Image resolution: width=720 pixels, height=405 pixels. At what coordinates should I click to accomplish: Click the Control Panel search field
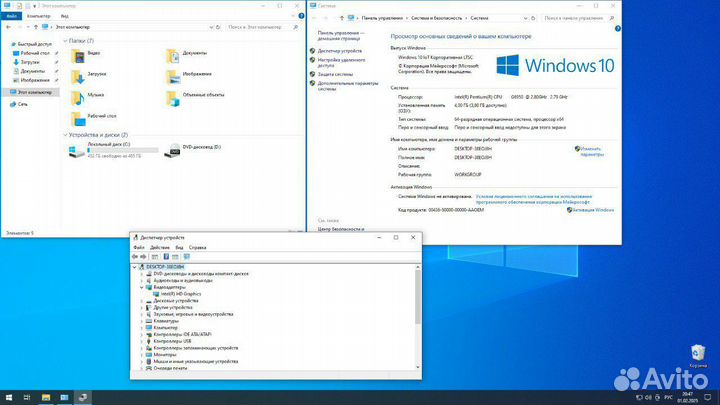(578, 18)
